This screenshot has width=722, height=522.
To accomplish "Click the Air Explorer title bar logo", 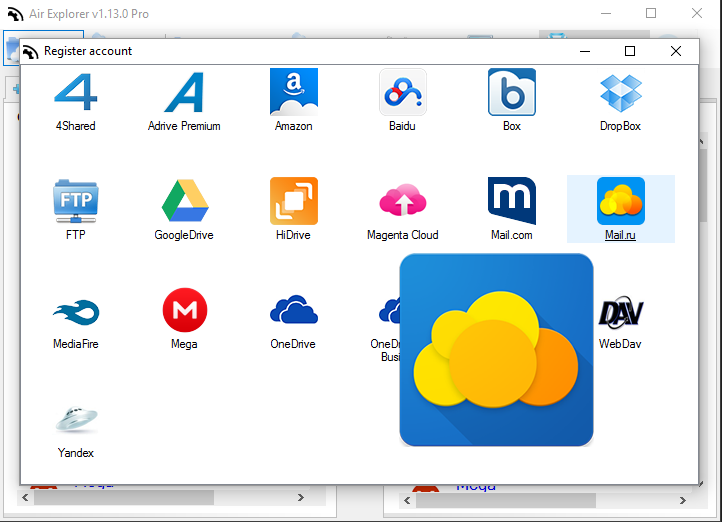I will click(15, 14).
